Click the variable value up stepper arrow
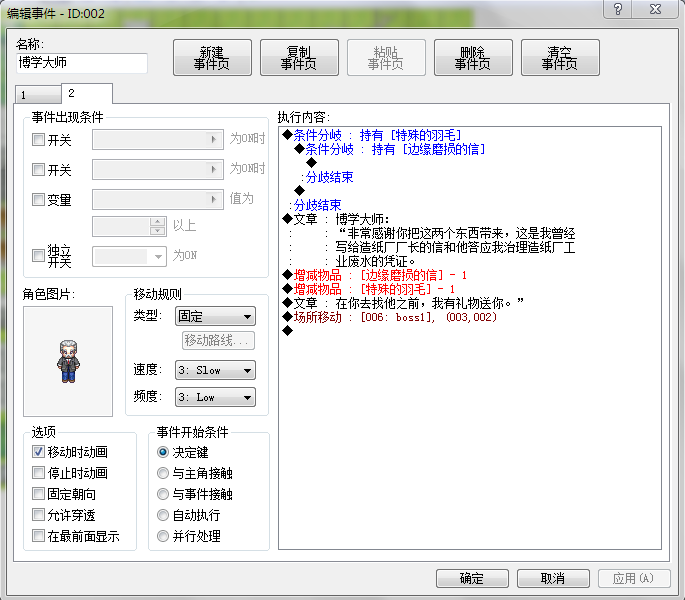Screen dimensions: 685x600 (x=157, y=222)
